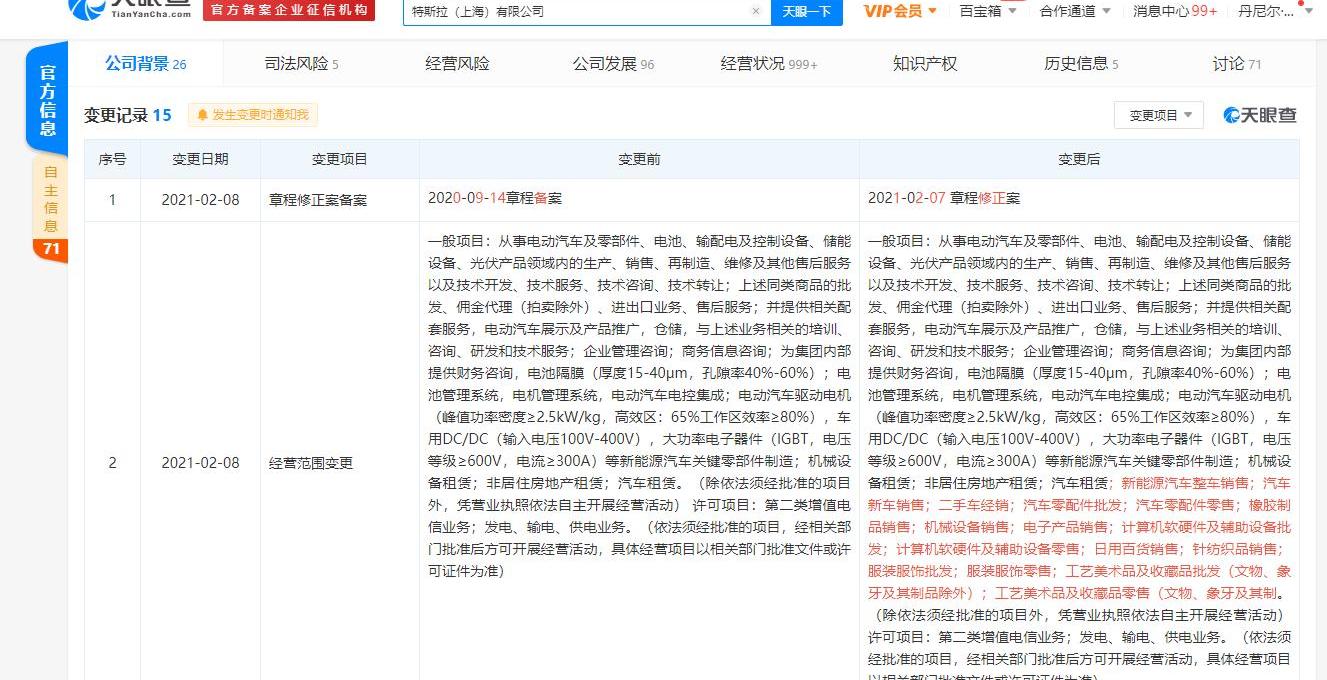Image resolution: width=1327 pixels, height=680 pixels.
Task: Open 消息中心 notifications
Action: click(1174, 11)
